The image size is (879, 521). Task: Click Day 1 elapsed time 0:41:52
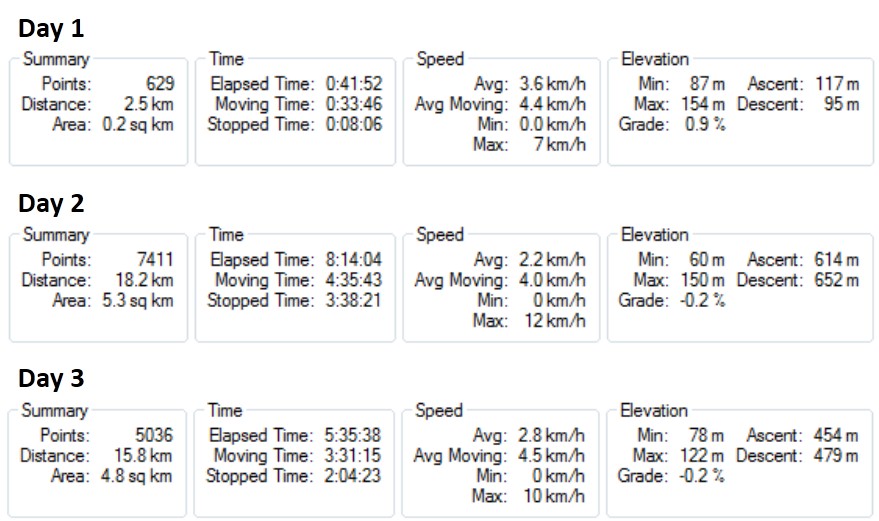pyautogui.click(x=351, y=84)
